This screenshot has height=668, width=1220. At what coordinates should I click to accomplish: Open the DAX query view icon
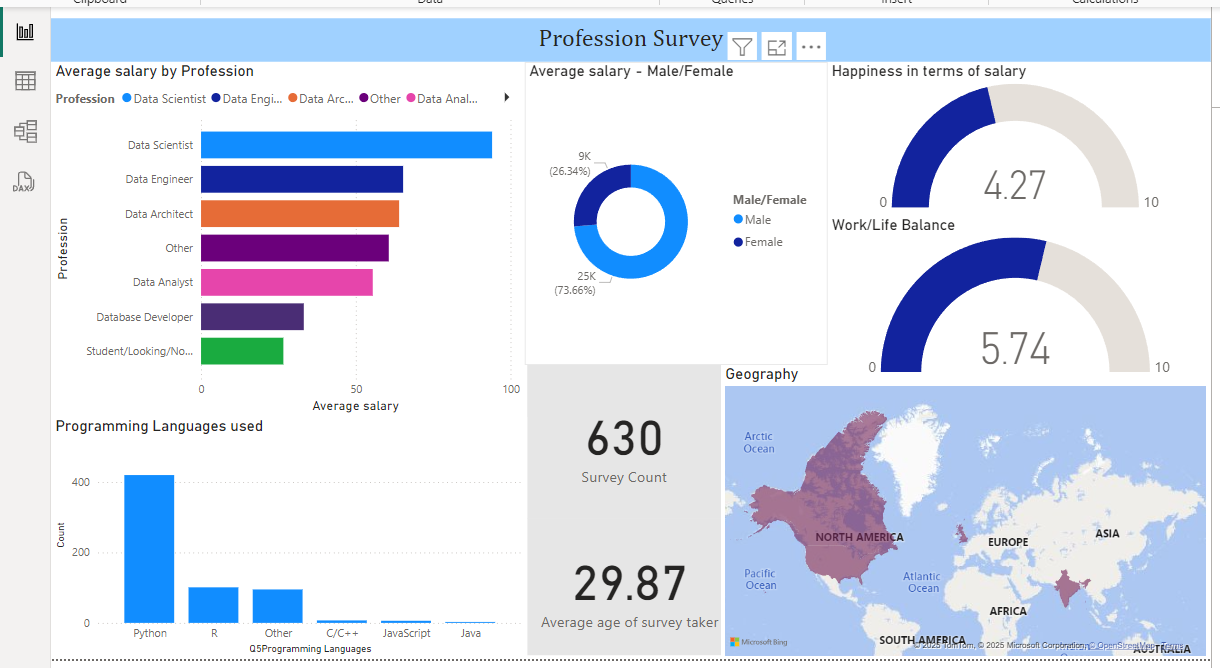pyautogui.click(x=23, y=182)
